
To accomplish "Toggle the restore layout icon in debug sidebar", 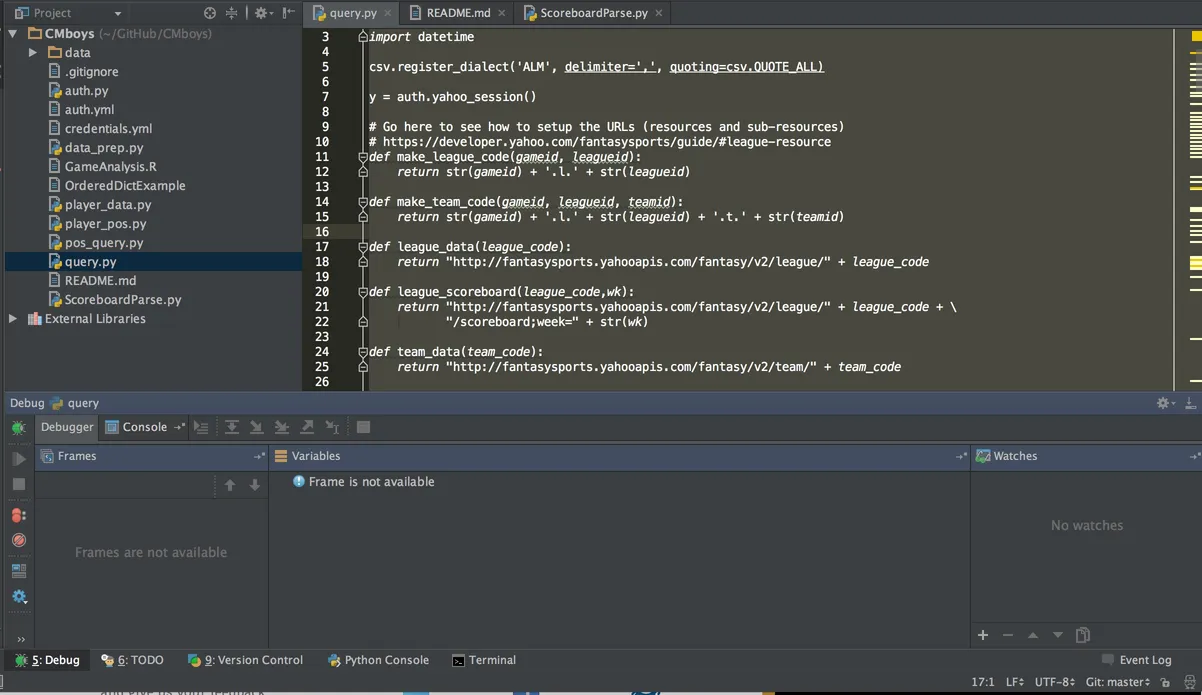I will [18, 571].
